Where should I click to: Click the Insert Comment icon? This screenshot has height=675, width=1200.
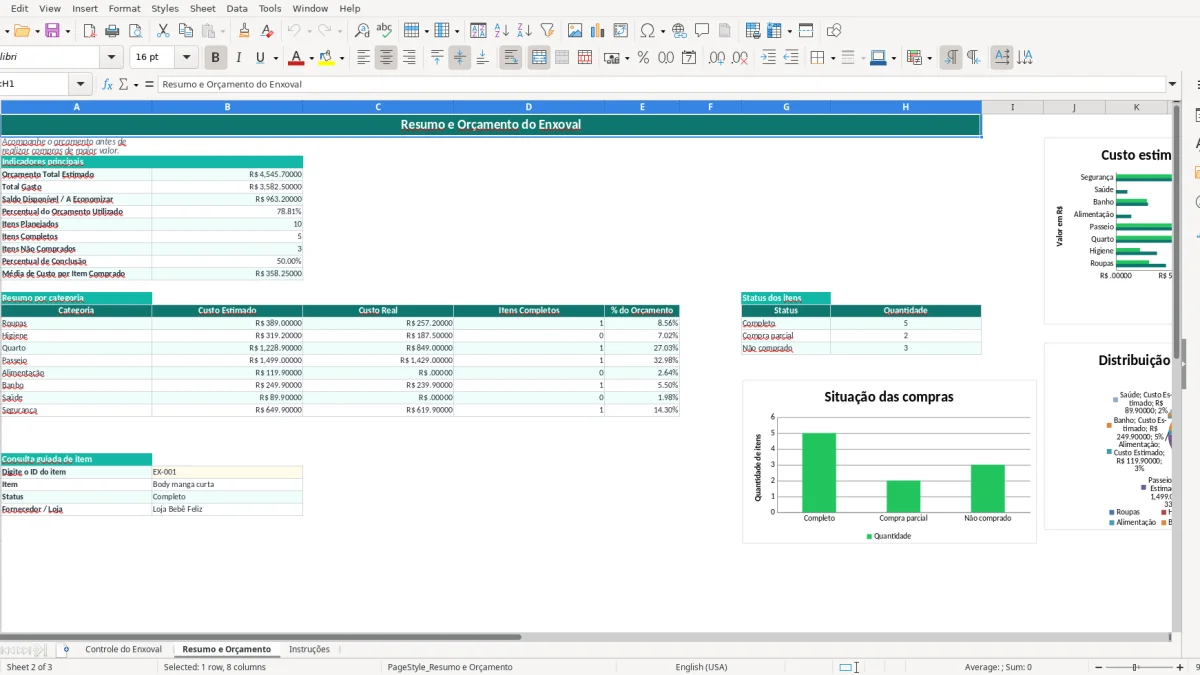click(702, 31)
